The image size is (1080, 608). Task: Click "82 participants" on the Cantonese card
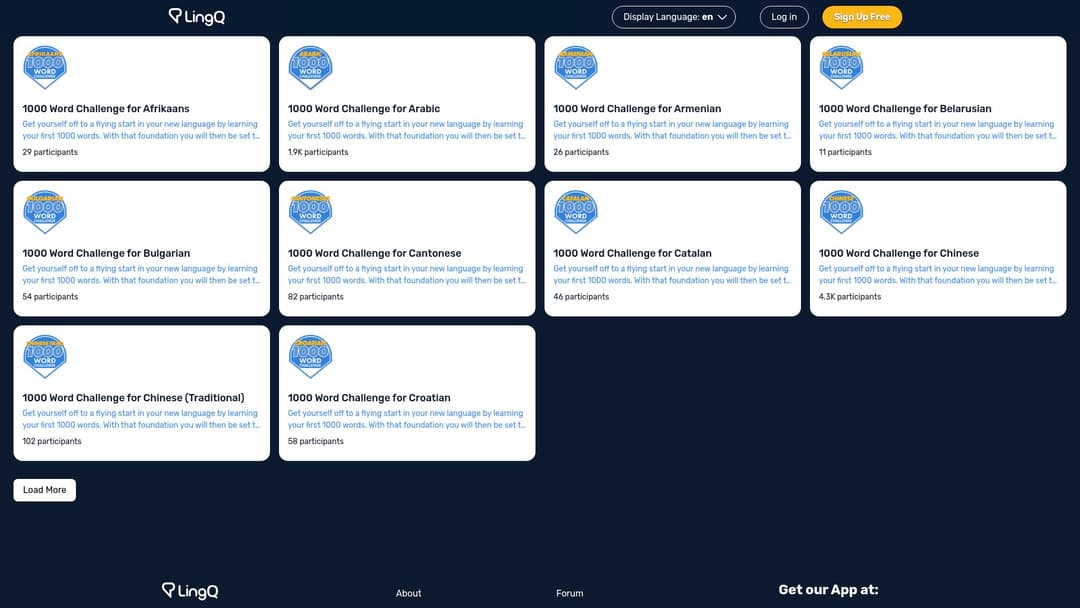point(315,297)
